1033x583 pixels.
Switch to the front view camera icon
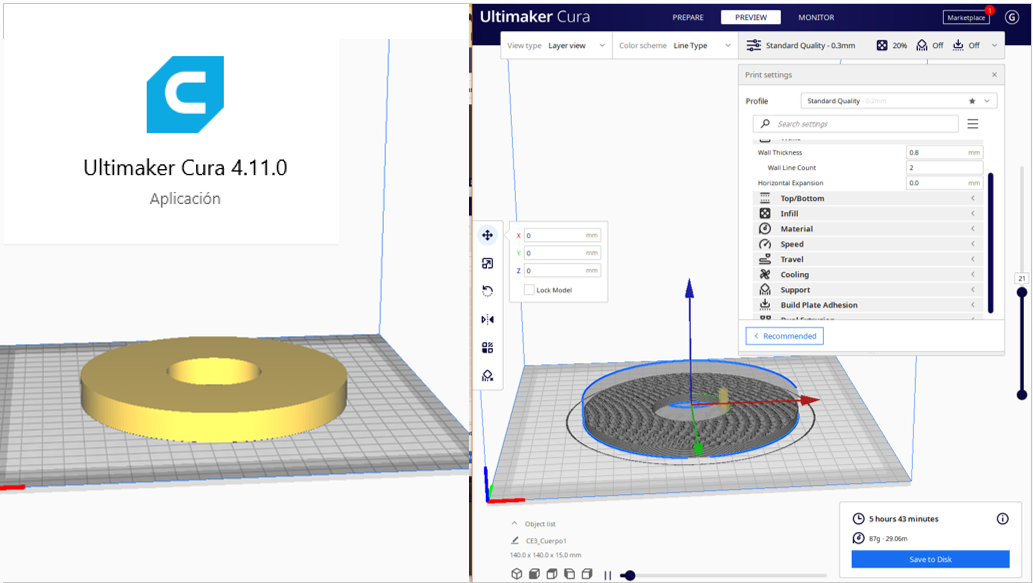click(534, 574)
